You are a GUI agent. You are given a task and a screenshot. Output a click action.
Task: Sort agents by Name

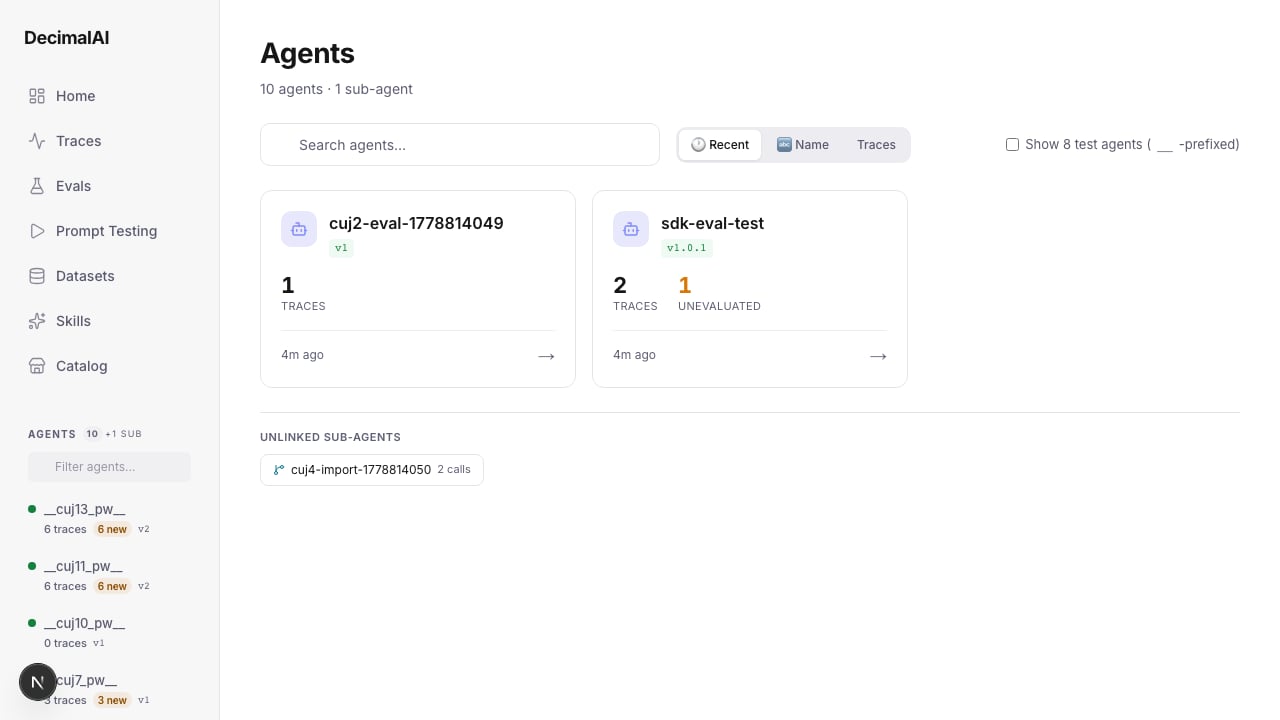803,145
